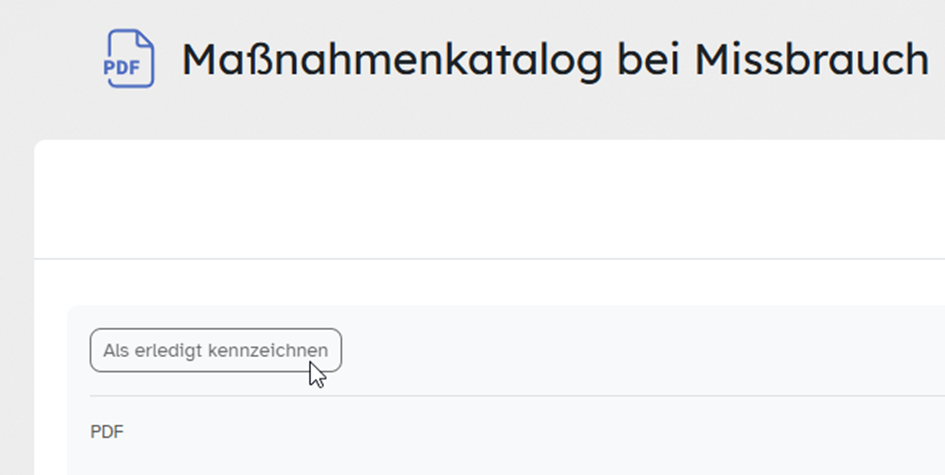Screen dimensions: 945x475
Task: Click the 'Maßnahmenkatalog bei Missbrauch' heading
Action: tap(555, 60)
